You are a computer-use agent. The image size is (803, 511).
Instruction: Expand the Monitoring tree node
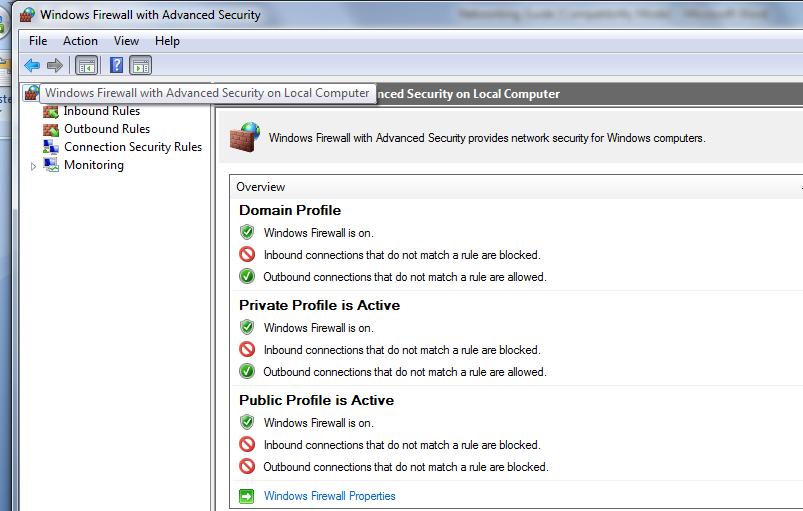click(33, 166)
